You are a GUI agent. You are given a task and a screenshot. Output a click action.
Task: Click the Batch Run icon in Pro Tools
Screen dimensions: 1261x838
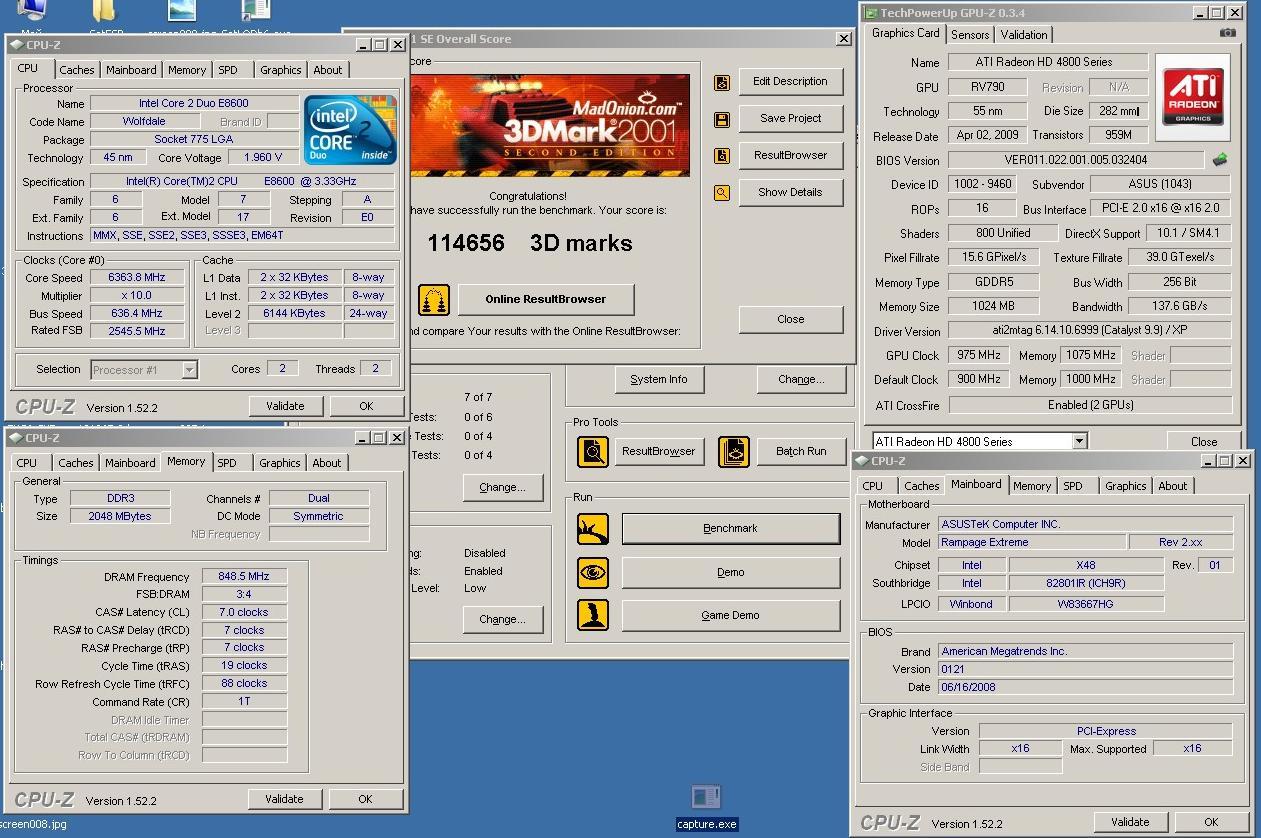(x=734, y=452)
